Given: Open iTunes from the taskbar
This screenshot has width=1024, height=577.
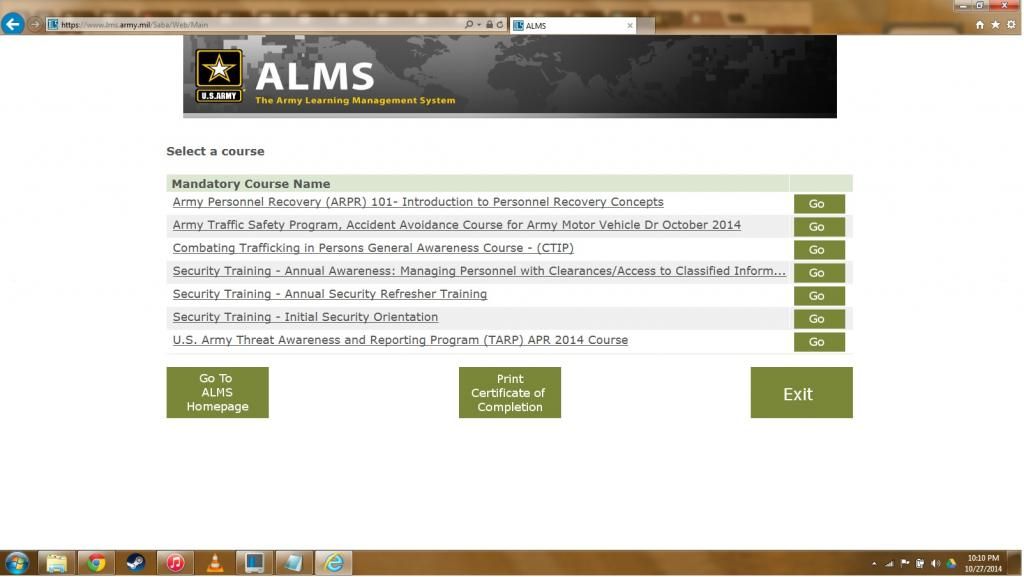Looking at the screenshot, I should click(x=175, y=563).
